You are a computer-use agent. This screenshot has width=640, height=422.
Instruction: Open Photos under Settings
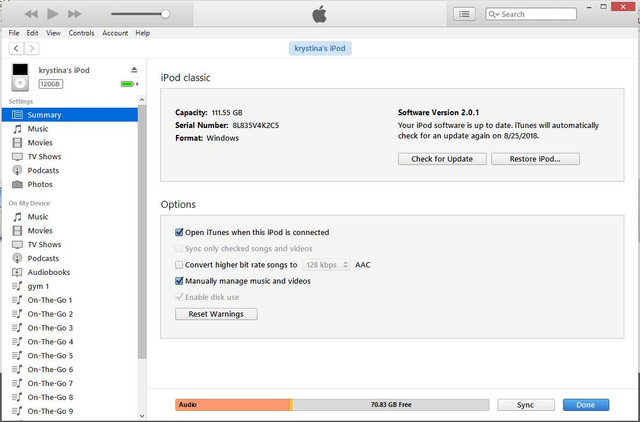pyautogui.click(x=70, y=184)
